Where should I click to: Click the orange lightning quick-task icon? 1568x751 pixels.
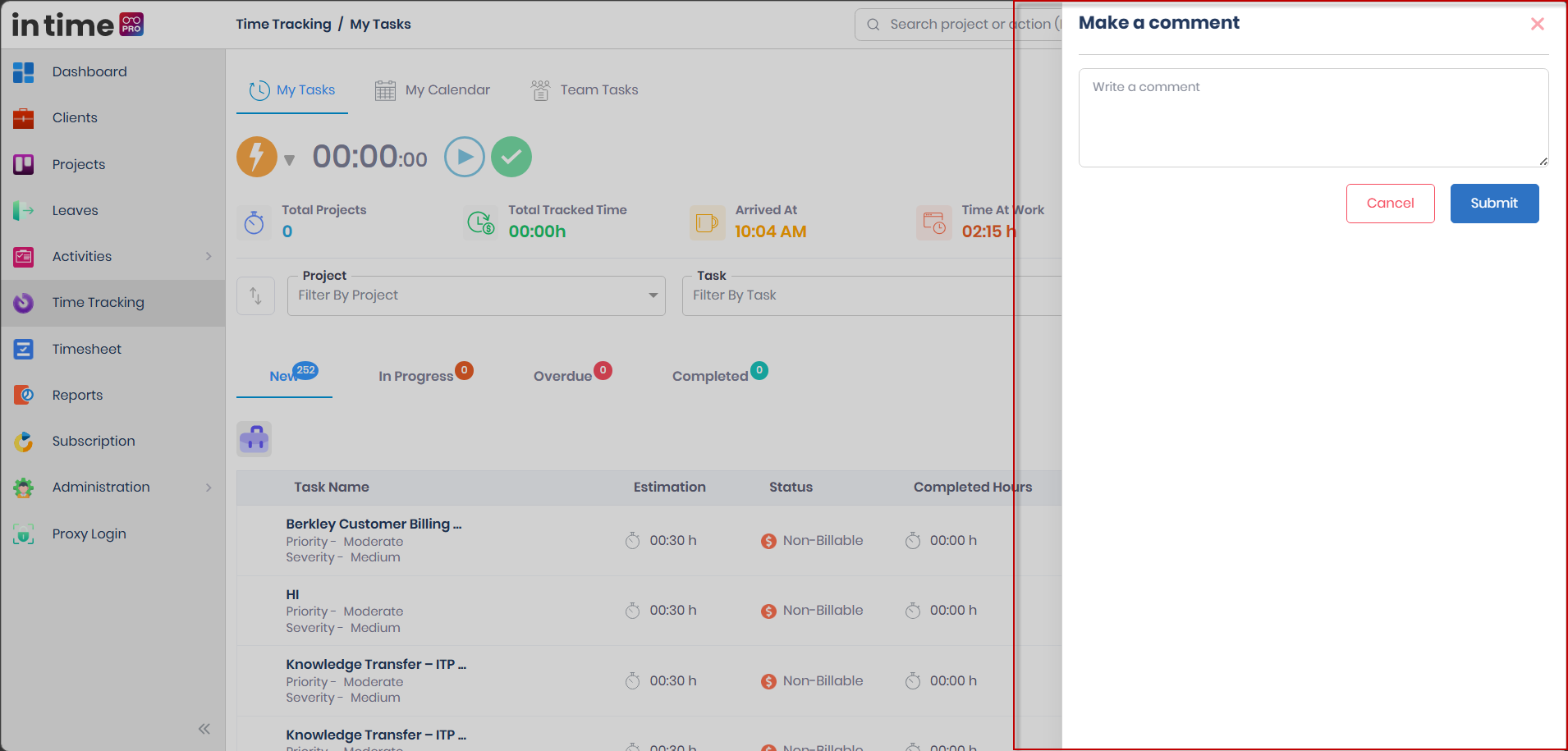(257, 157)
